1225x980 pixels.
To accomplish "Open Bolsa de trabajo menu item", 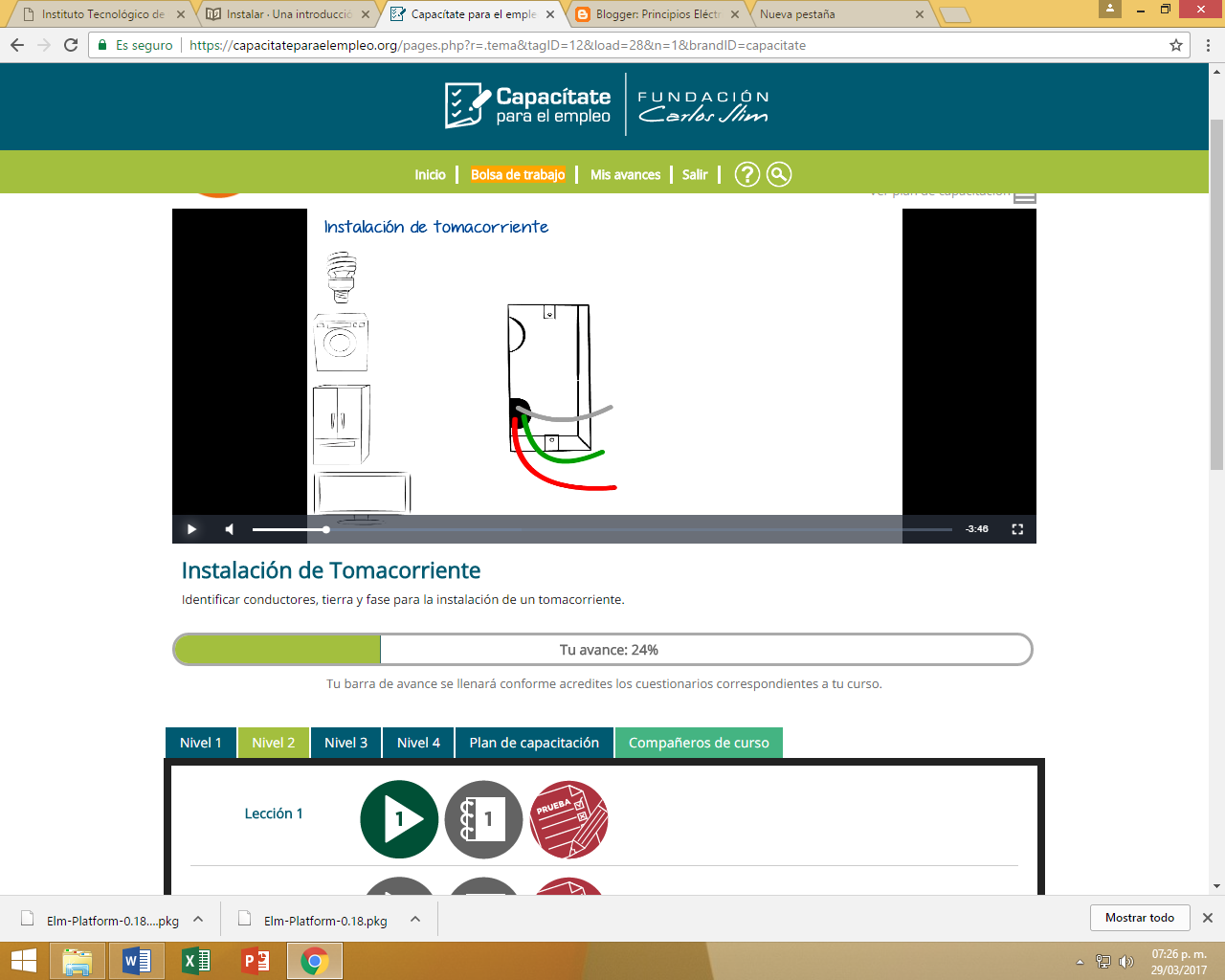I will (518, 174).
